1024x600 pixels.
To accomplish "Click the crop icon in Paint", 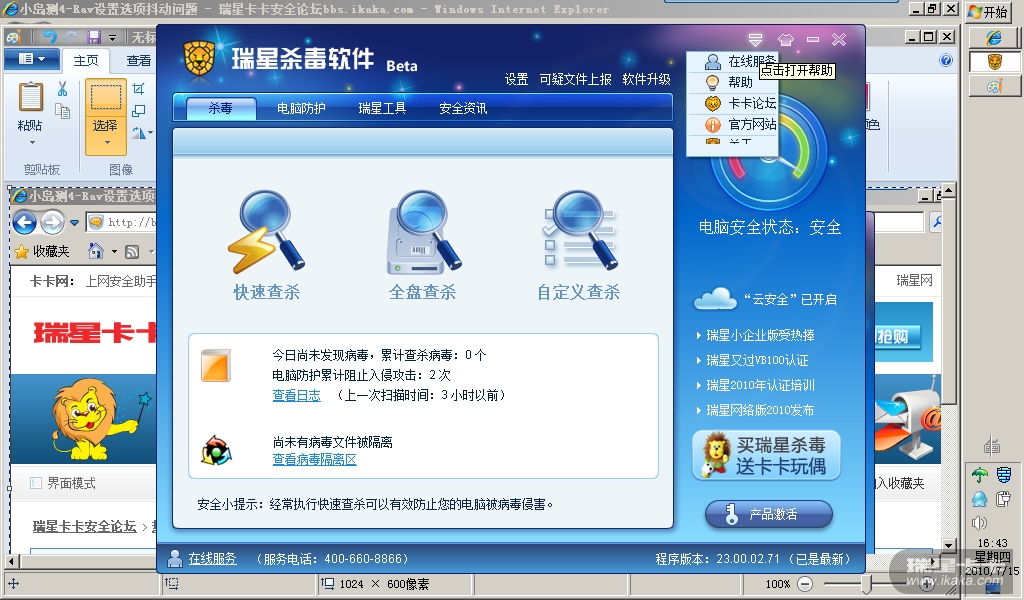I will [138, 88].
